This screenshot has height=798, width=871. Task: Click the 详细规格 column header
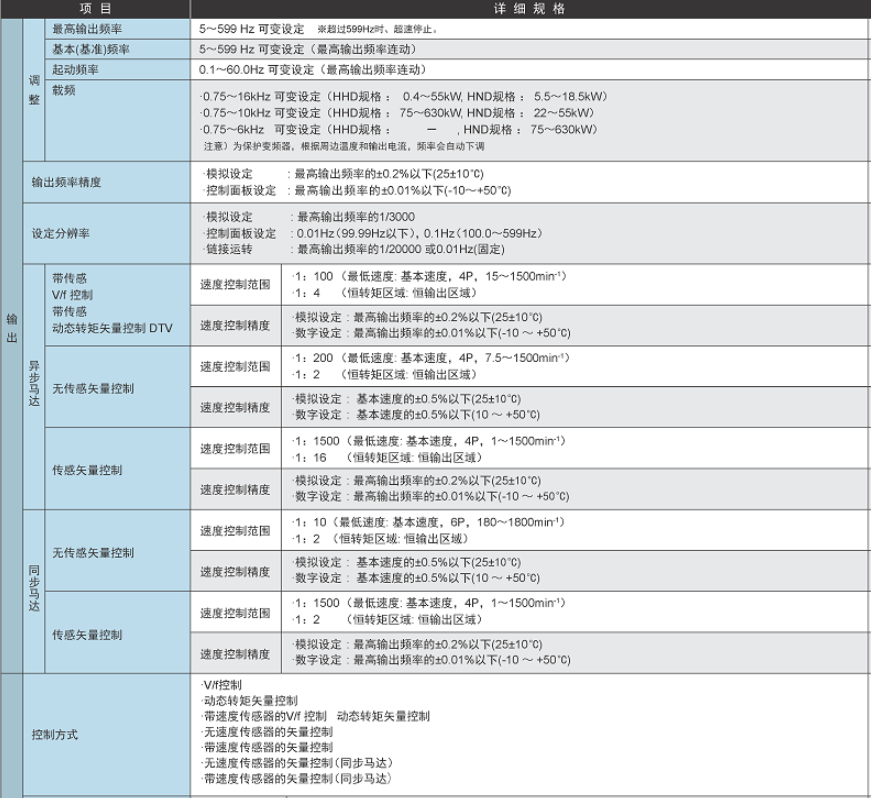tap(530, 8)
